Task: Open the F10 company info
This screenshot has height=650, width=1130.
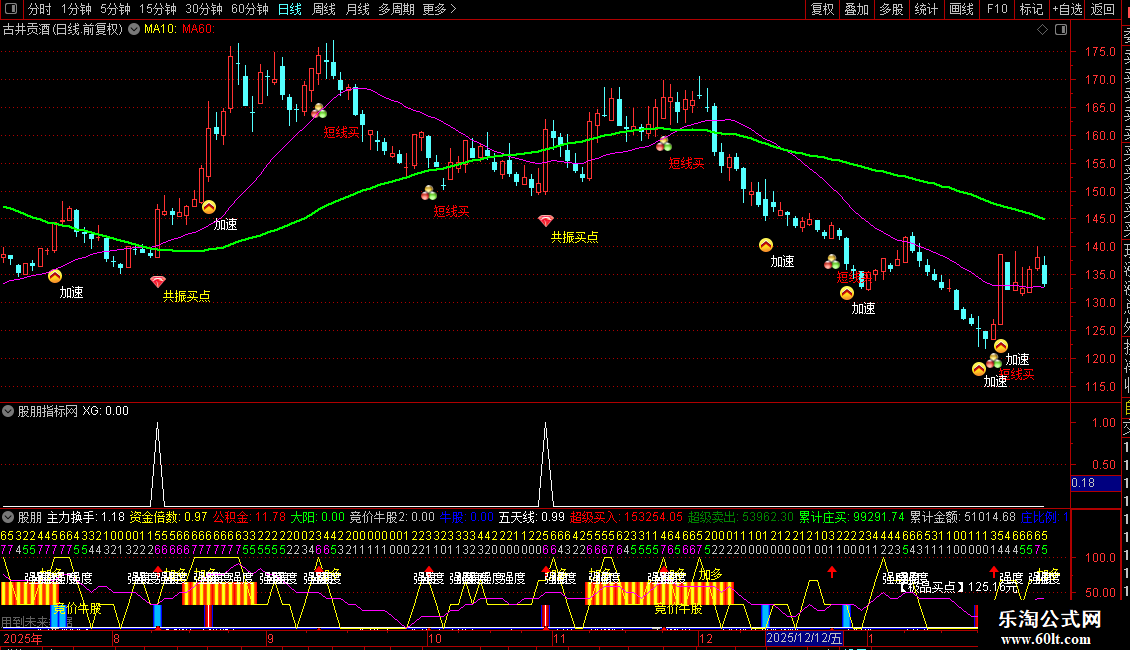Action: pos(997,9)
